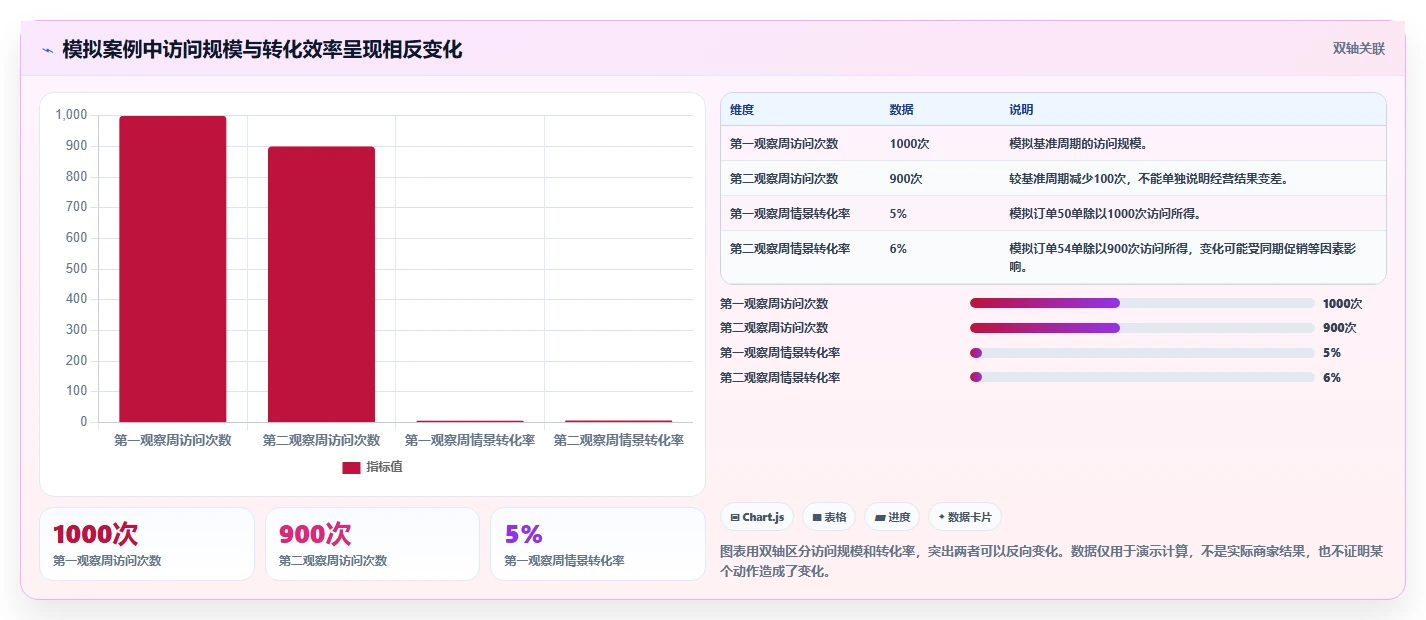Click the 6% value beside the progress bar

(x=1331, y=378)
